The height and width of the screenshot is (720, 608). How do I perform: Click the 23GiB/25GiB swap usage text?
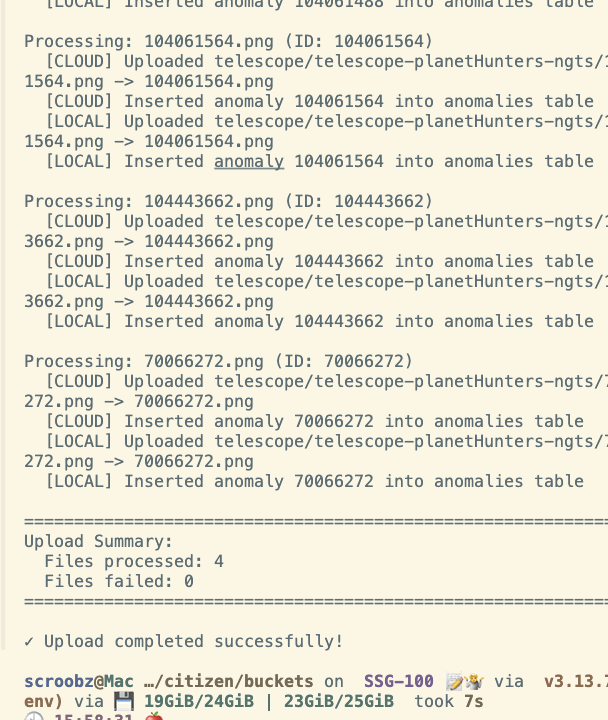coord(338,701)
